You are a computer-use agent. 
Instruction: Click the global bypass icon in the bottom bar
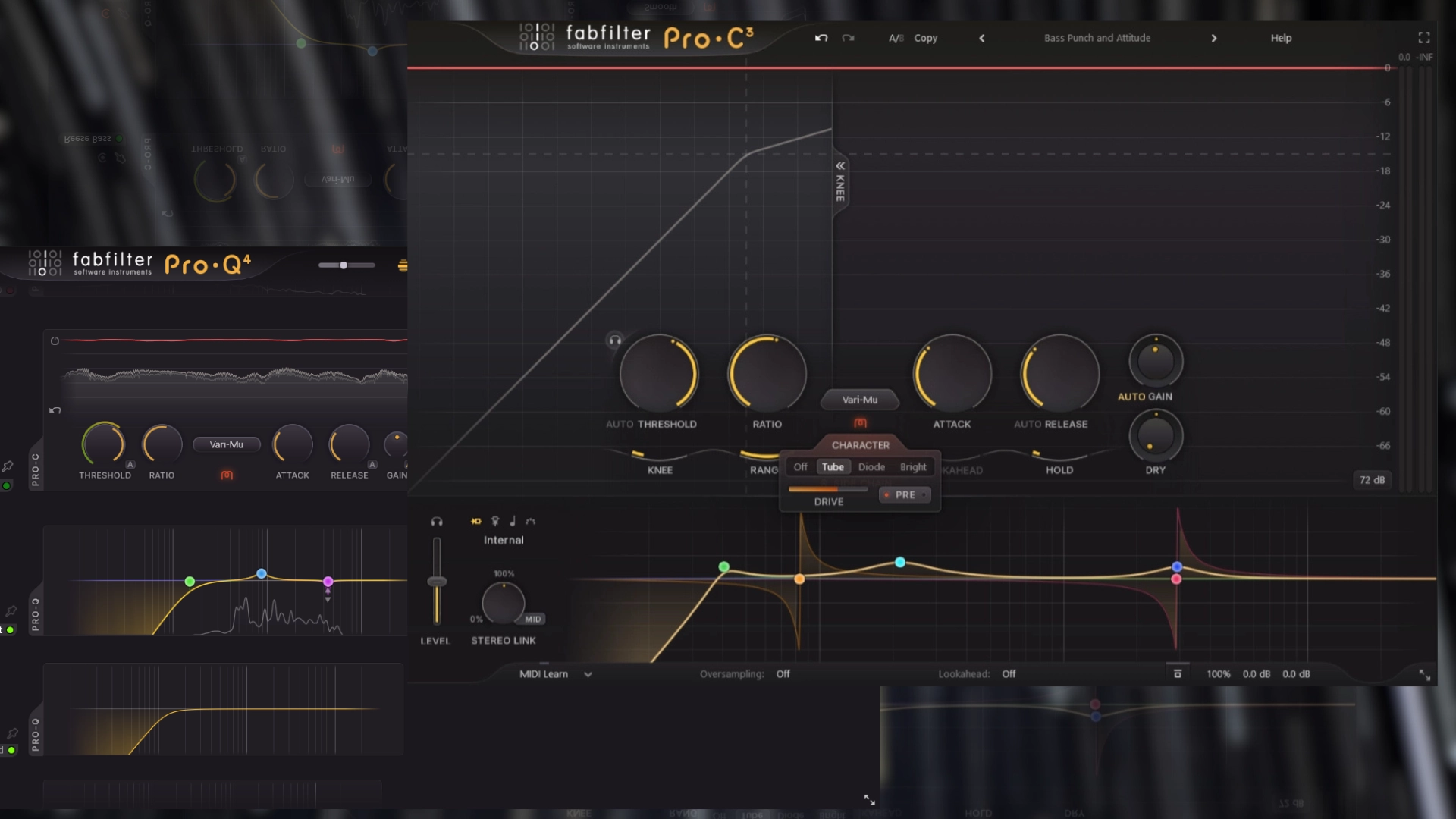[x=1178, y=673]
